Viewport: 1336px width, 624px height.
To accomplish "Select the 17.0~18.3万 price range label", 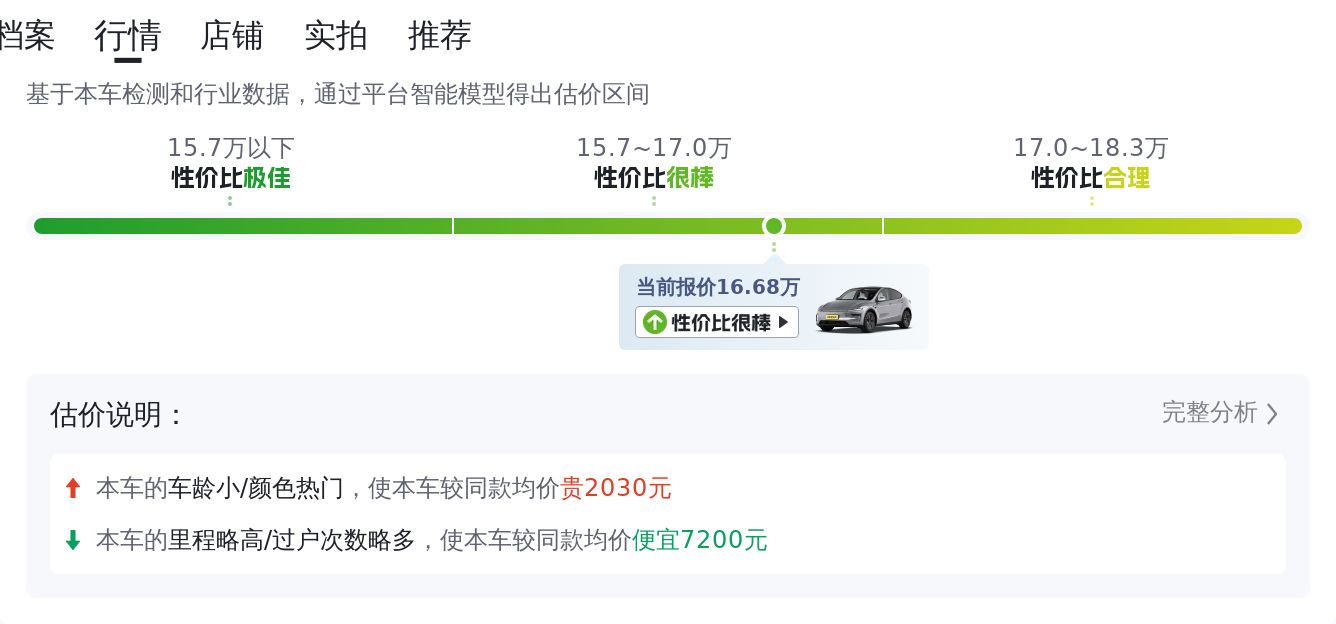I will tap(1091, 148).
